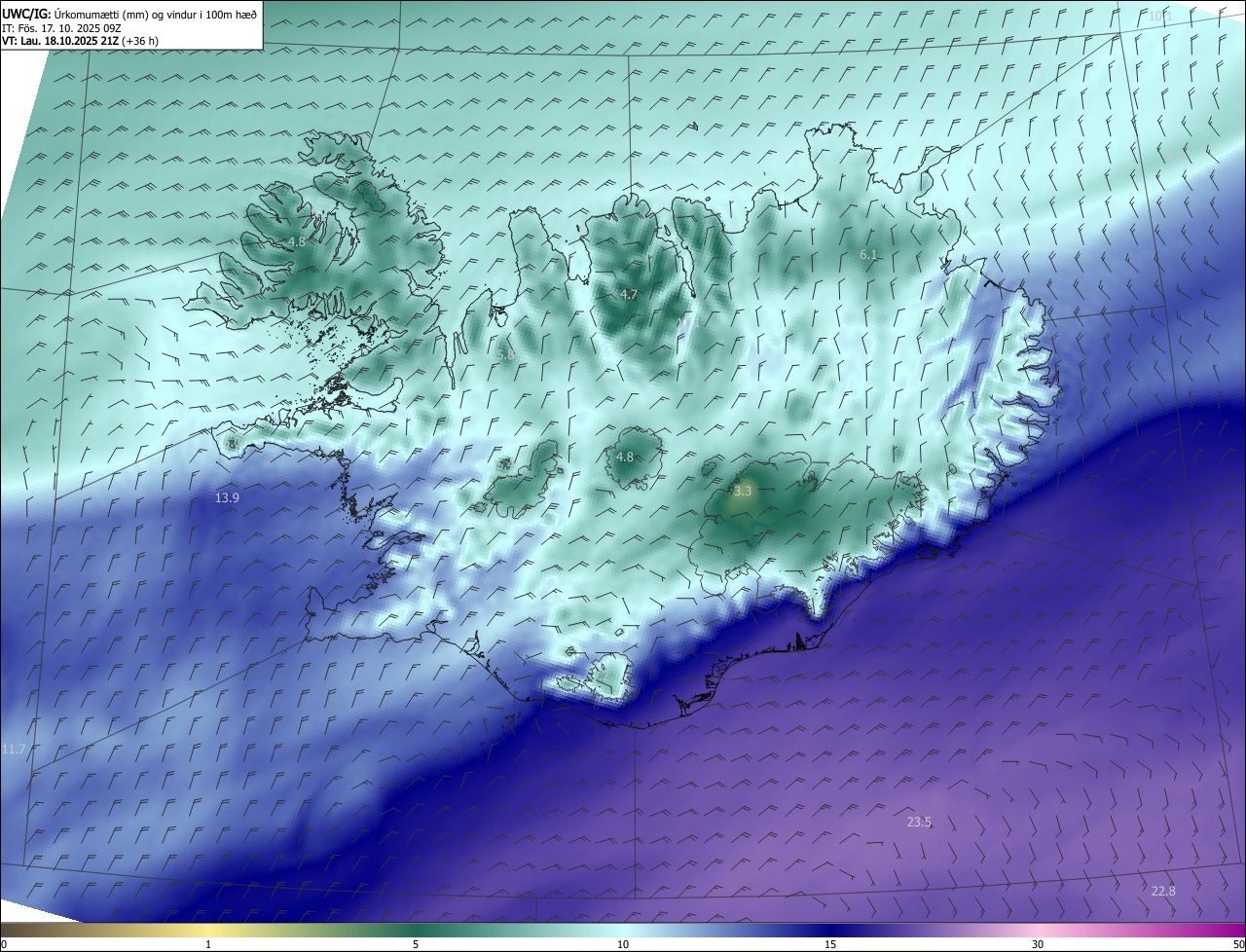1246x952 pixels.
Task: Click the "IT: Fös. 17. 10. 2025 09Z" line
Action: pos(60,28)
